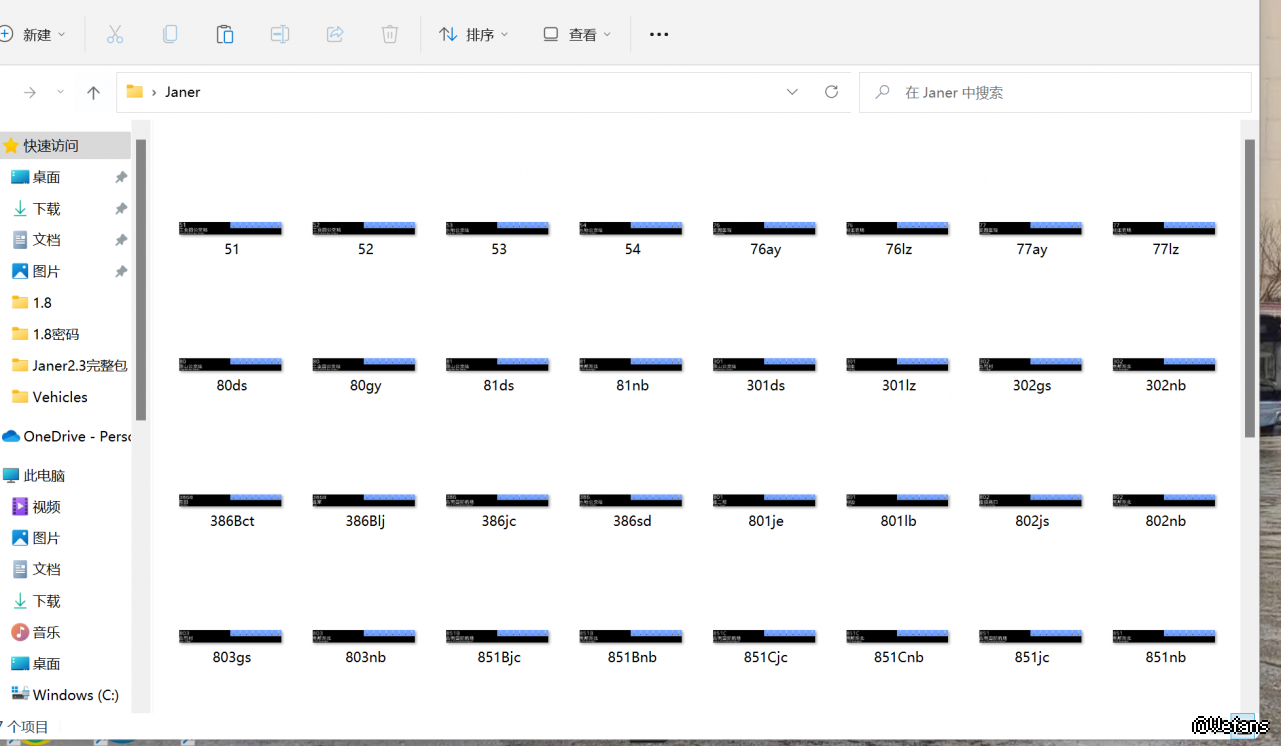The width and height of the screenshot is (1281, 746).
Task: Open the 新建 new item menu
Action: 34,35
